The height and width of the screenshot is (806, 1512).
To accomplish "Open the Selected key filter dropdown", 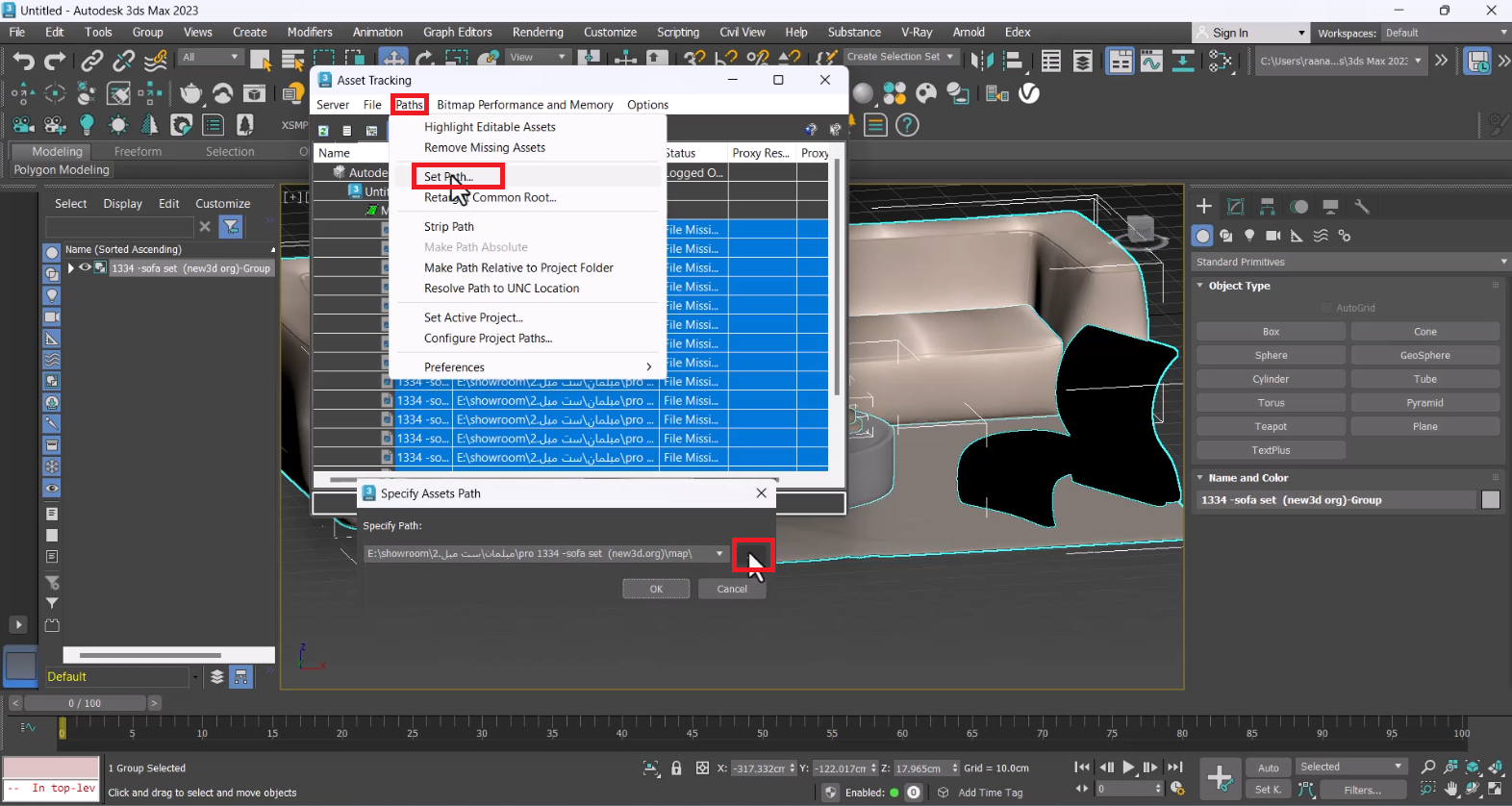I will [x=1351, y=767].
